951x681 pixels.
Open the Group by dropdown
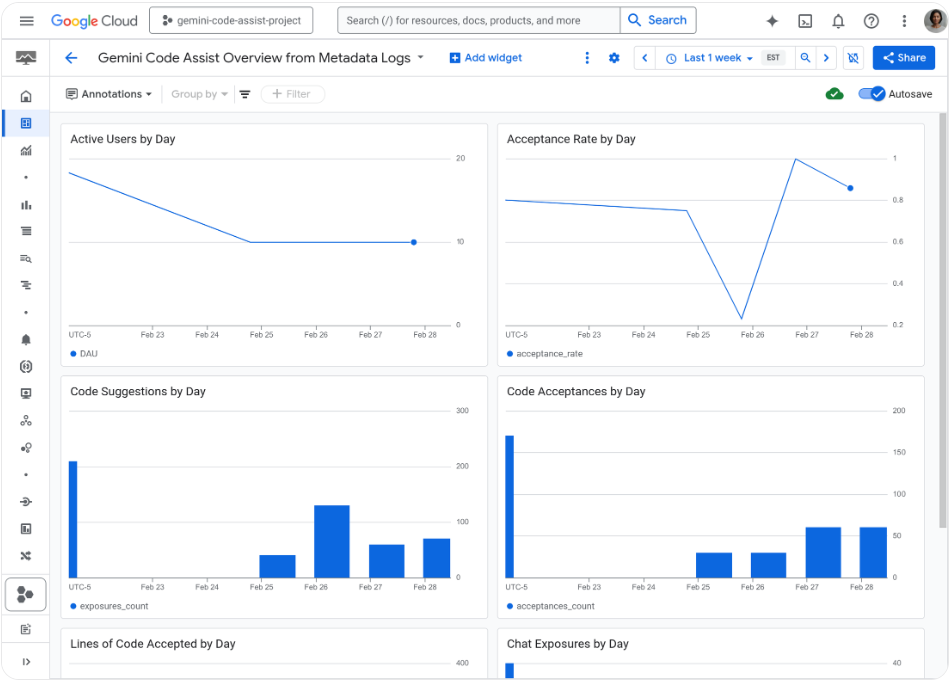200,94
